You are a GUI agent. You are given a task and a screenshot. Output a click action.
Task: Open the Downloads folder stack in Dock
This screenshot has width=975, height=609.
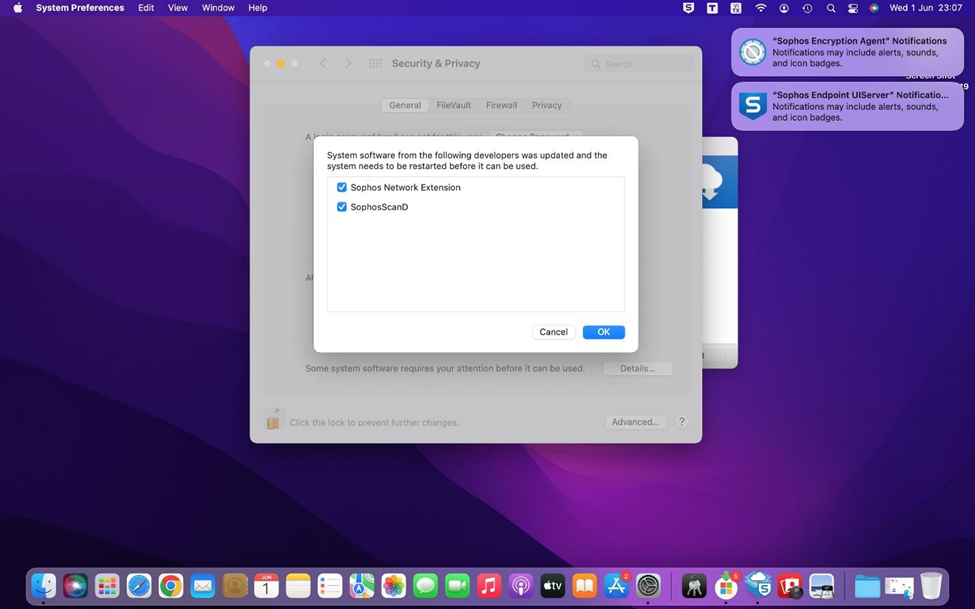(867, 586)
